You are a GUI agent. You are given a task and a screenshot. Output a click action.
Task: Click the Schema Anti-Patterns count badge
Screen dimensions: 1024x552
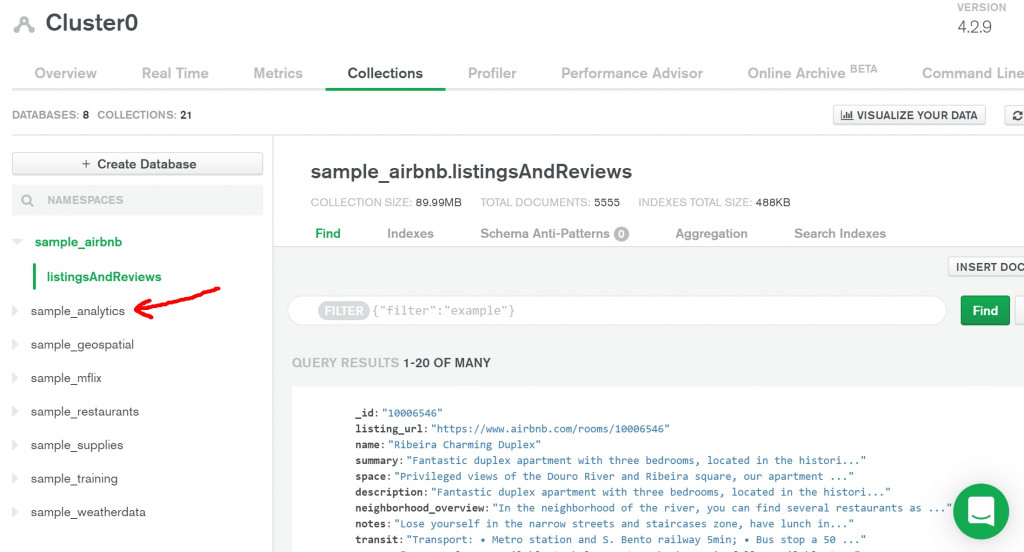(621, 234)
